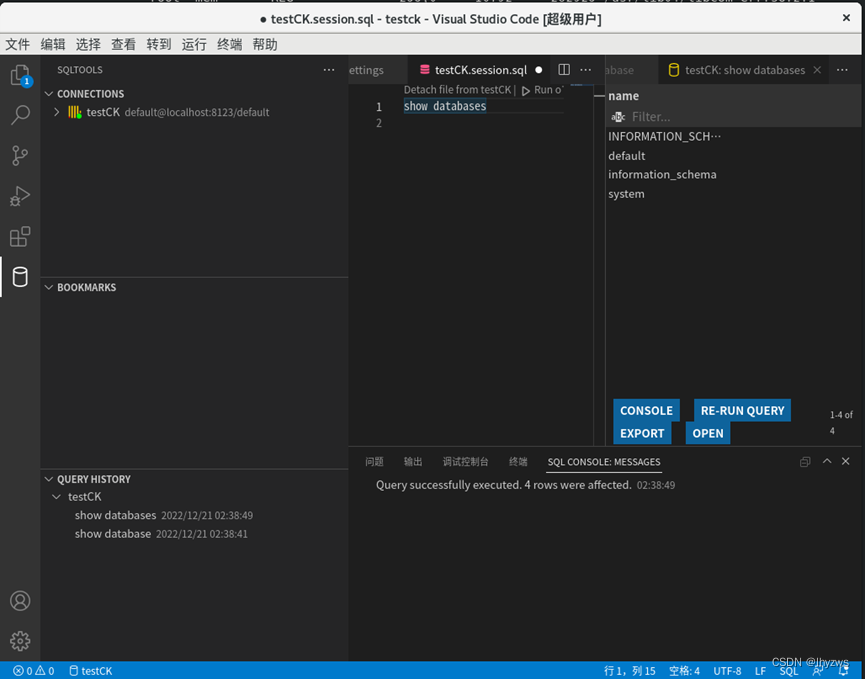Open the 查看 menu
The height and width of the screenshot is (679, 865).
click(x=124, y=45)
